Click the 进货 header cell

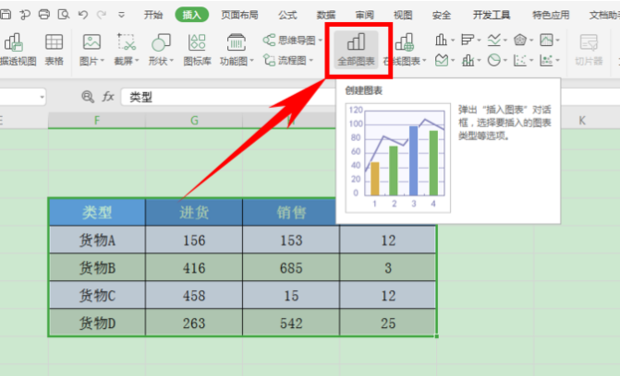(x=194, y=212)
